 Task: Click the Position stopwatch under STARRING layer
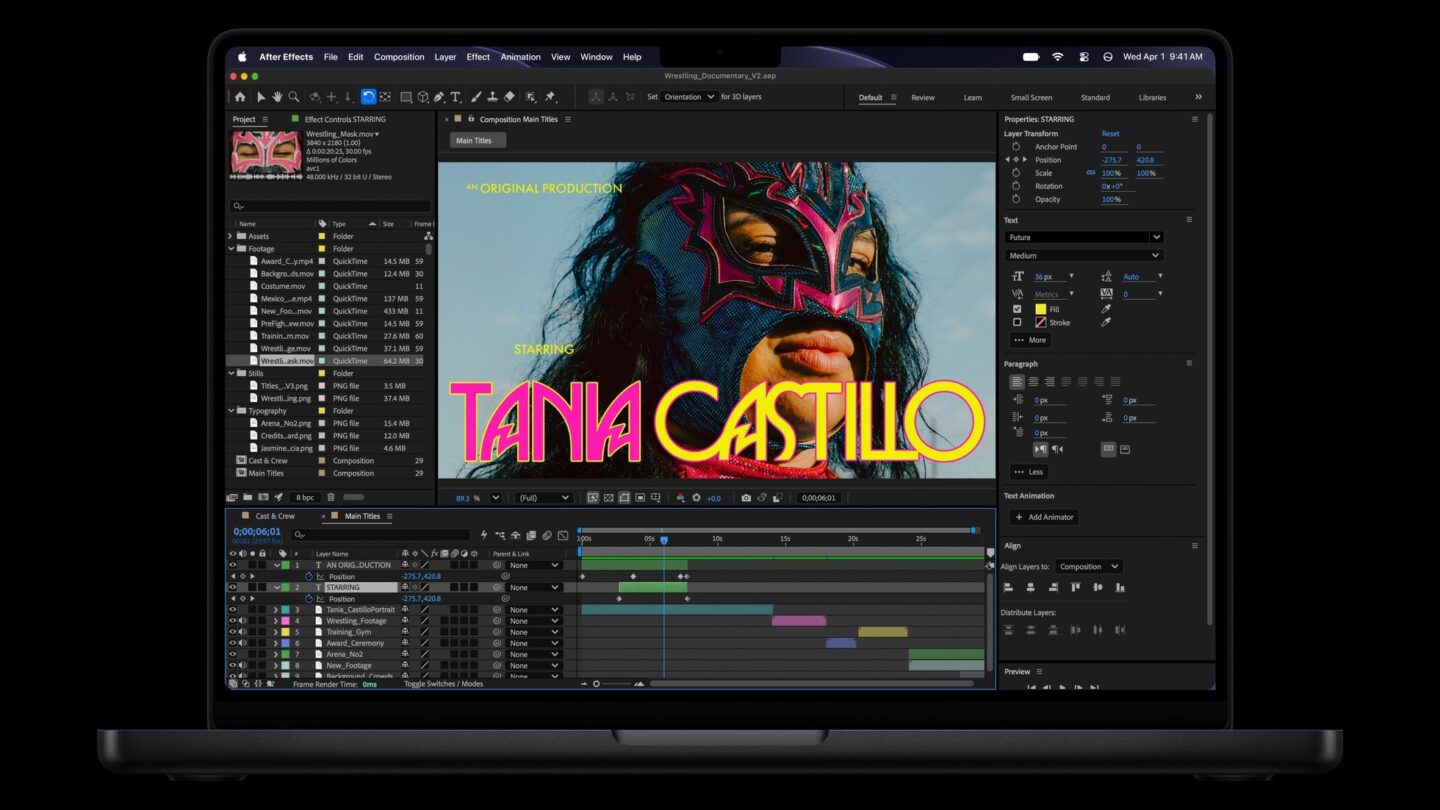pyautogui.click(x=310, y=599)
